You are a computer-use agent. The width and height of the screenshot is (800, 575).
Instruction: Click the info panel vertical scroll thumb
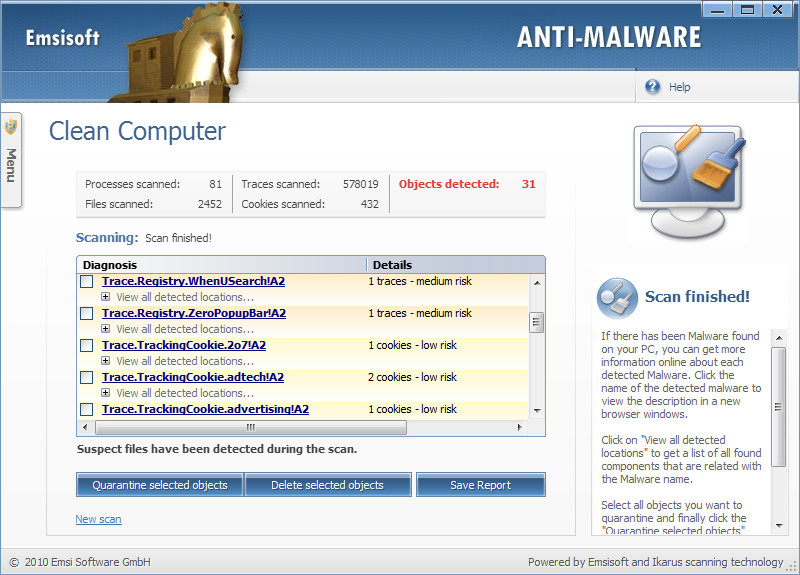779,407
